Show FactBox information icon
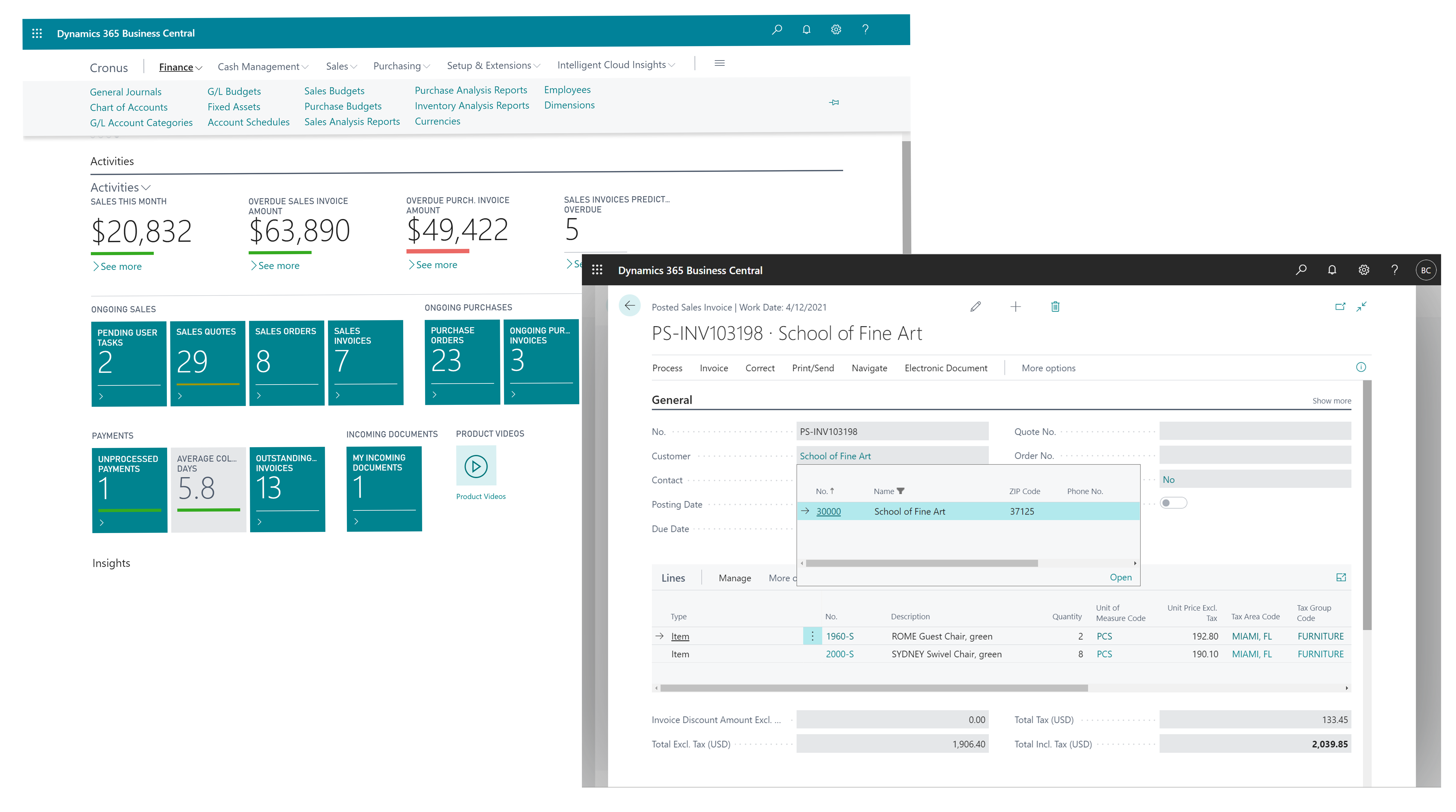Screen dimensions: 1456x812 click(x=1361, y=367)
